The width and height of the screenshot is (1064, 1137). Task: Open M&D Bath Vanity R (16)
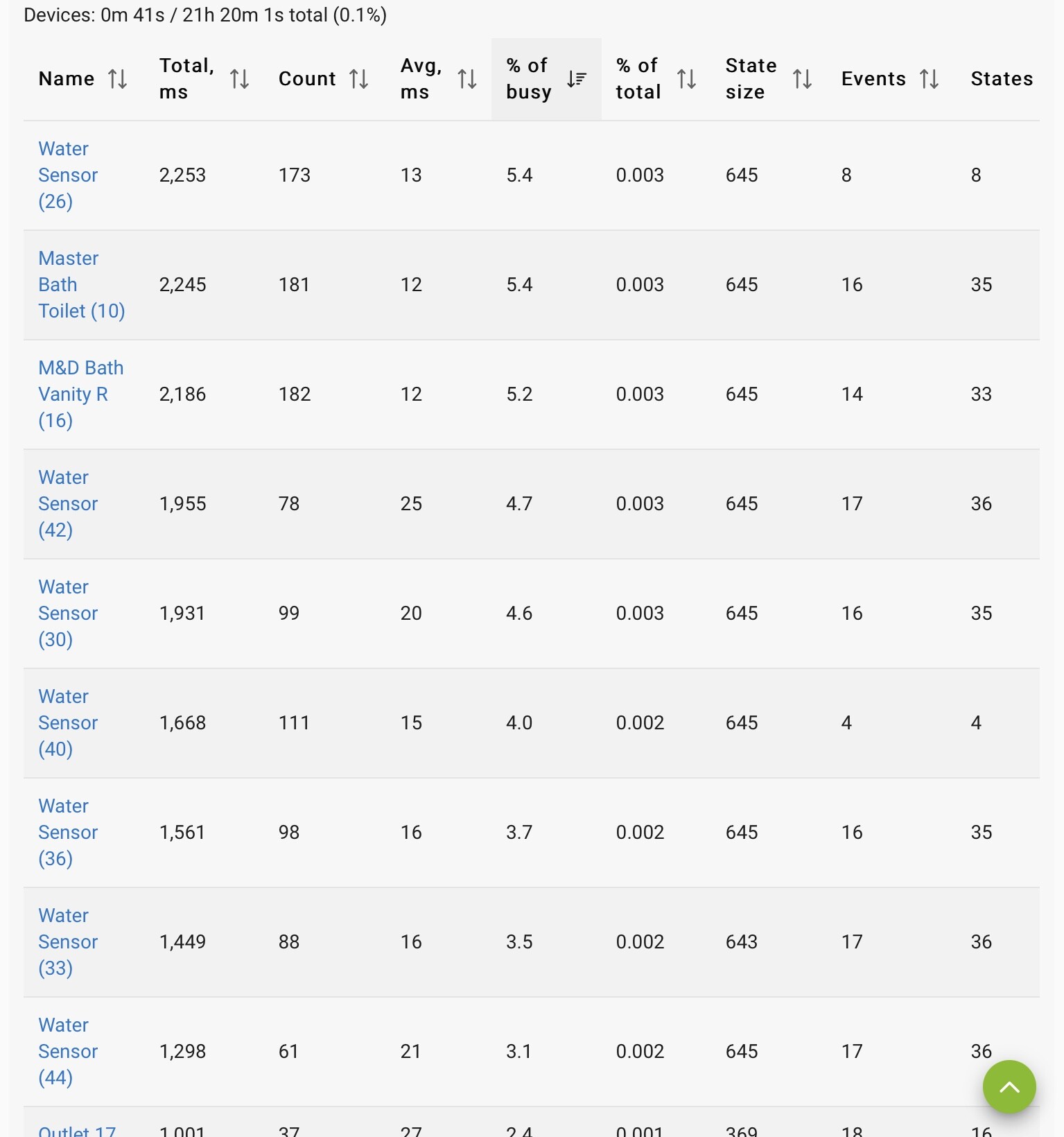80,394
